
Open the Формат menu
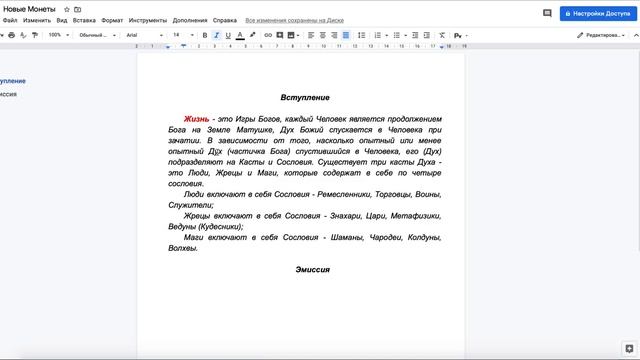[x=112, y=20]
